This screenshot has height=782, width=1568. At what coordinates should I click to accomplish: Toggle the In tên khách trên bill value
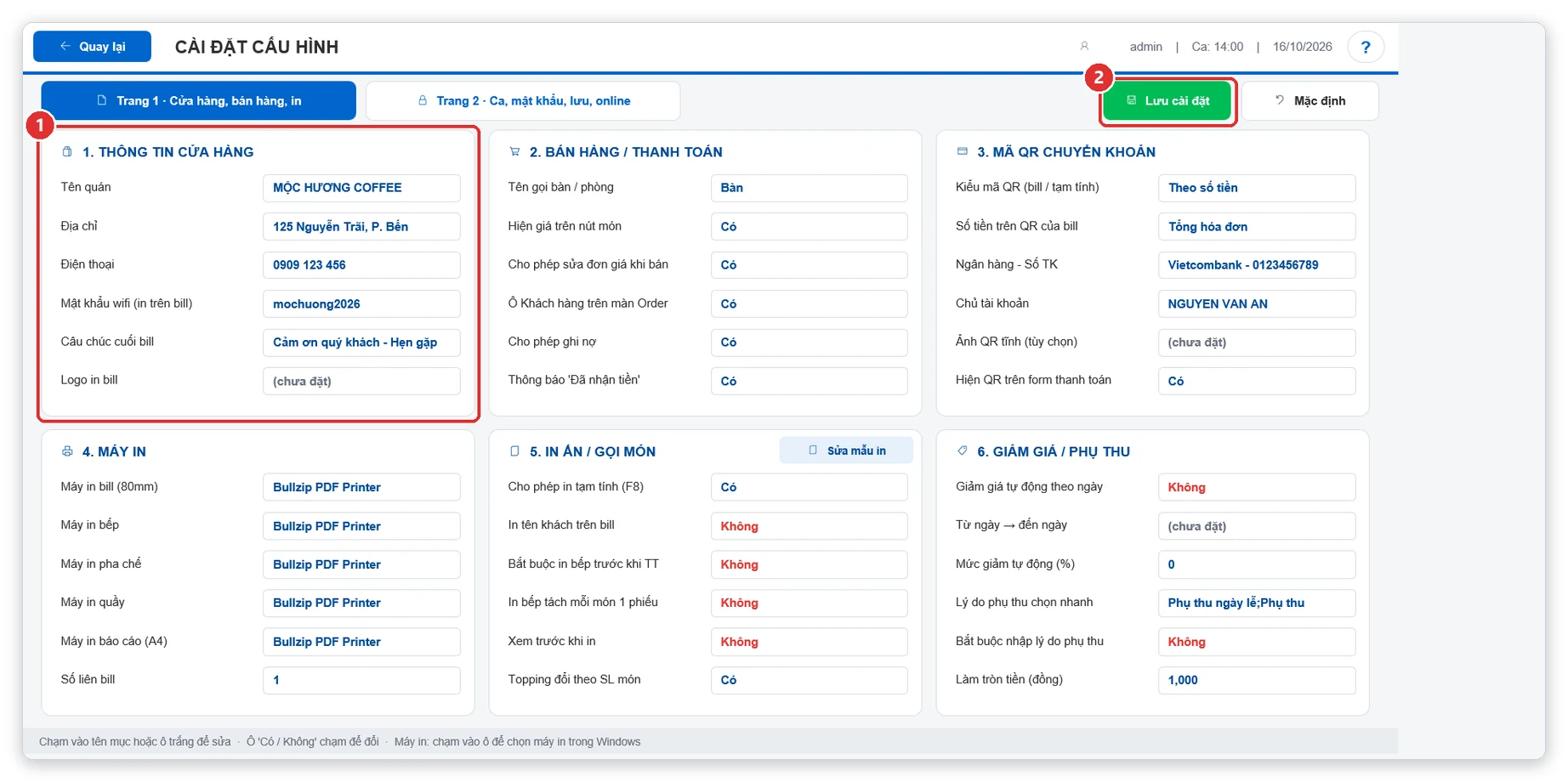(x=809, y=526)
